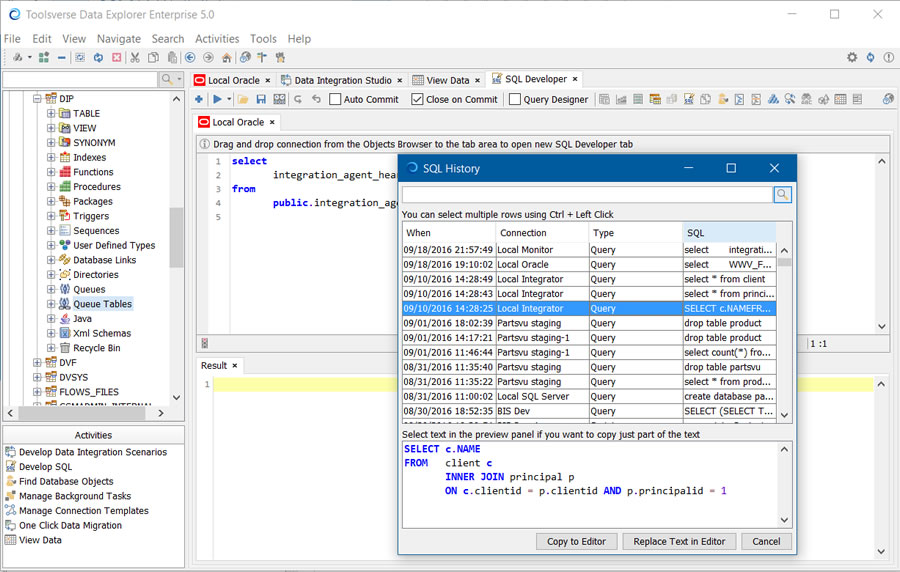Viewport: 900px width, 572px height.
Task: Expand the Queue Tables node
Action: pos(51,304)
